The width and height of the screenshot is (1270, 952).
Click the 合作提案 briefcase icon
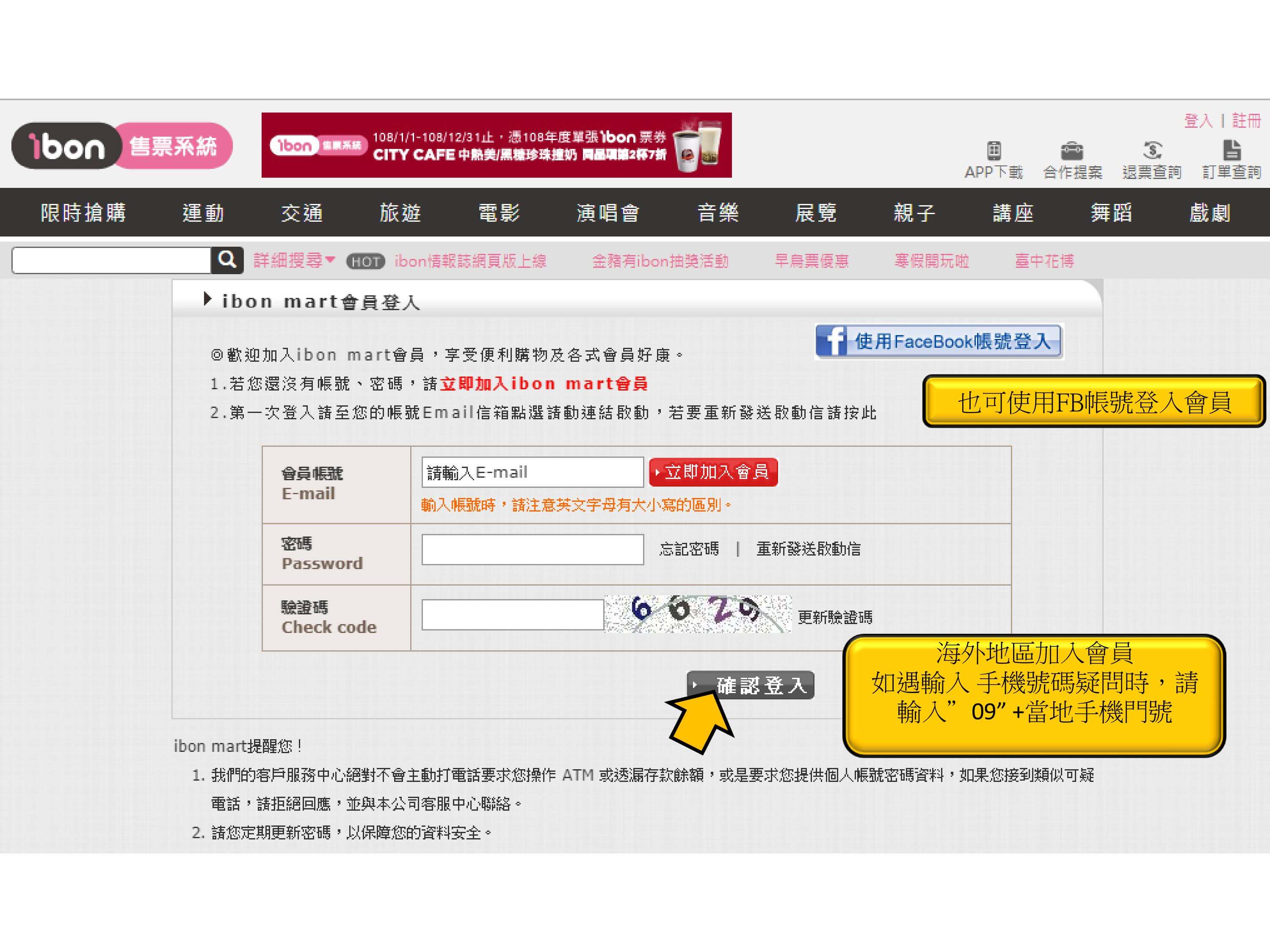click(1072, 151)
